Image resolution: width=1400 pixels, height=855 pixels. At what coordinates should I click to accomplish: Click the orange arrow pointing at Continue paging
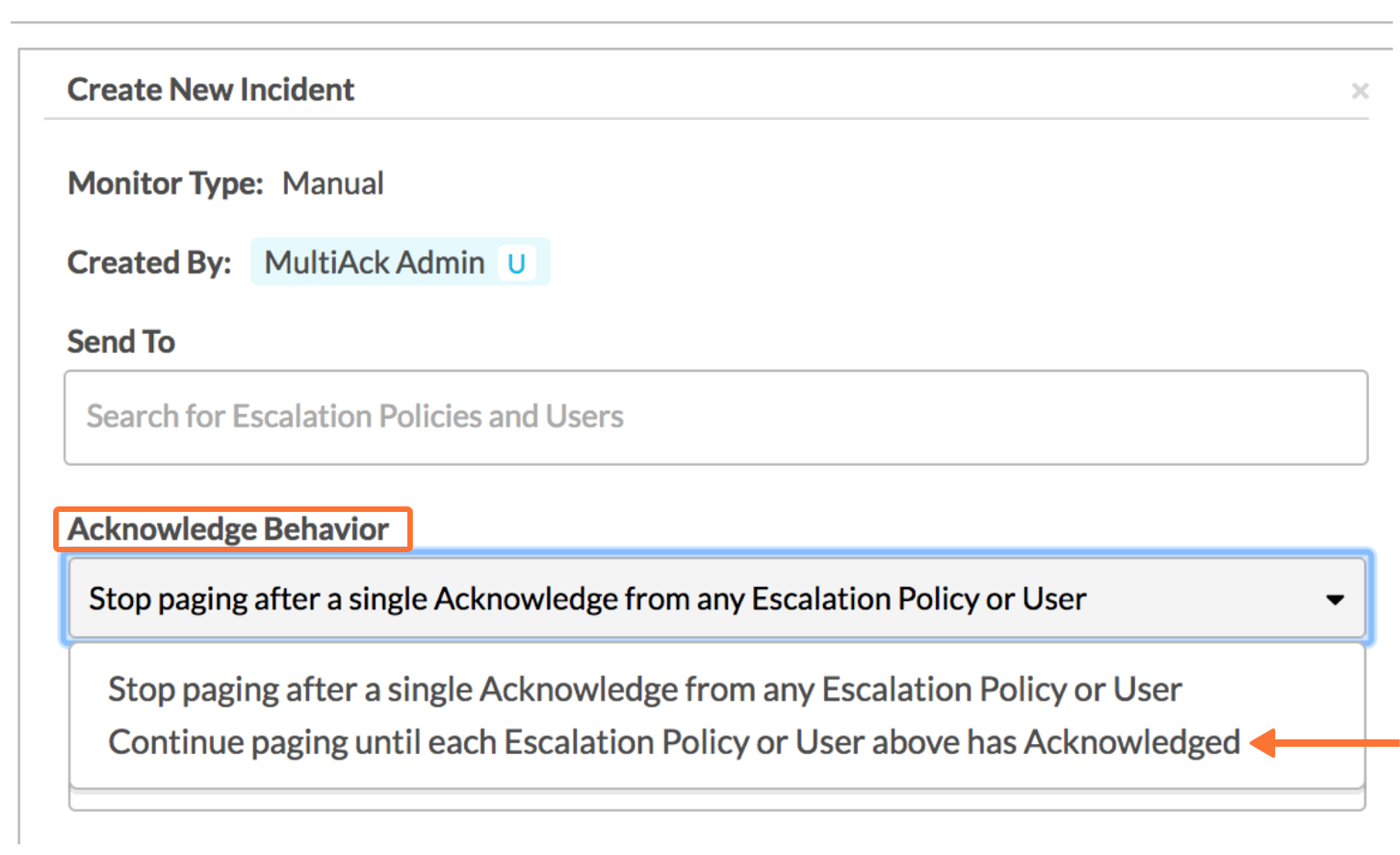tap(1325, 743)
